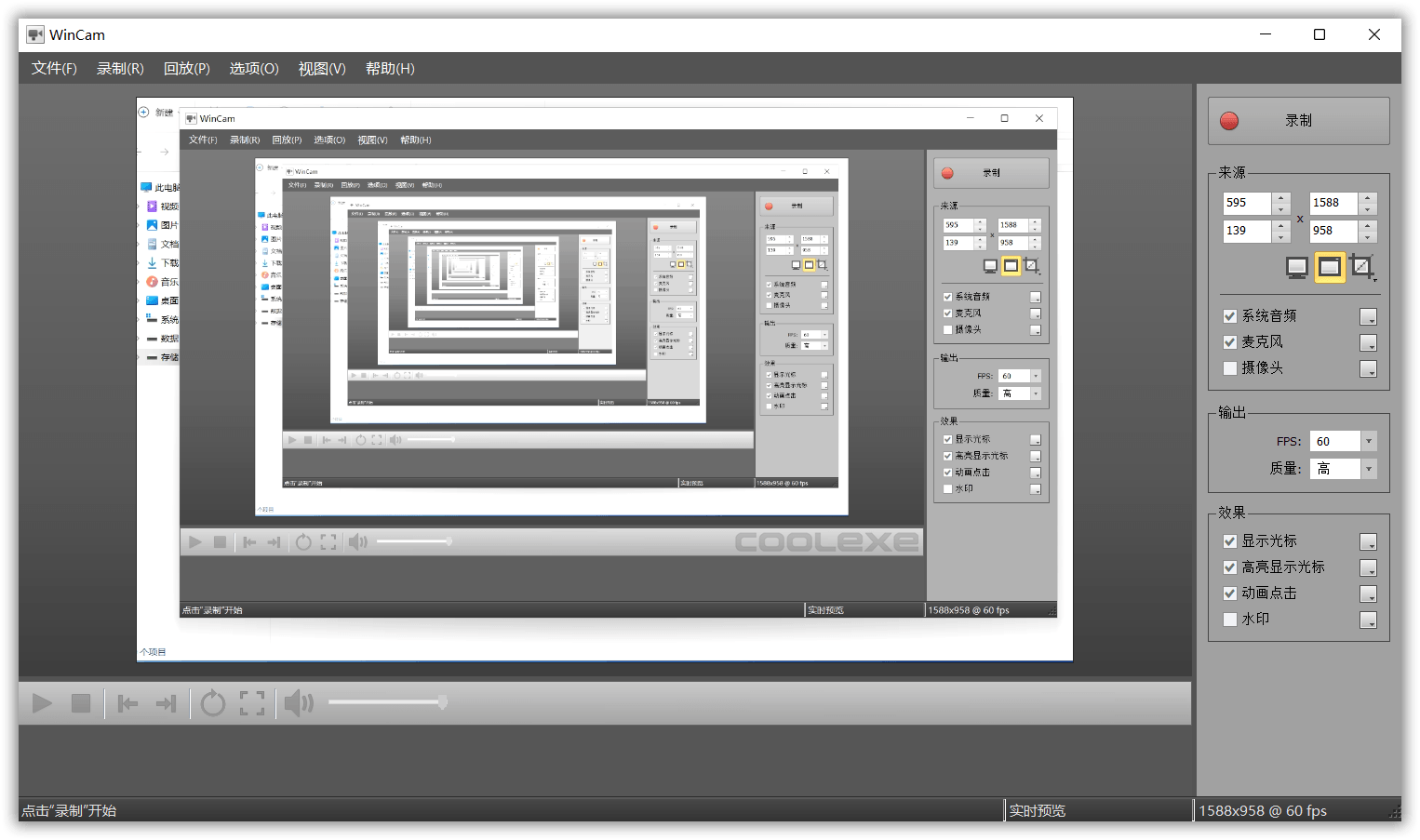Image resolution: width=1420 pixels, height=840 pixels.
Task: Open the FPS dropdown
Action: click(x=1368, y=440)
